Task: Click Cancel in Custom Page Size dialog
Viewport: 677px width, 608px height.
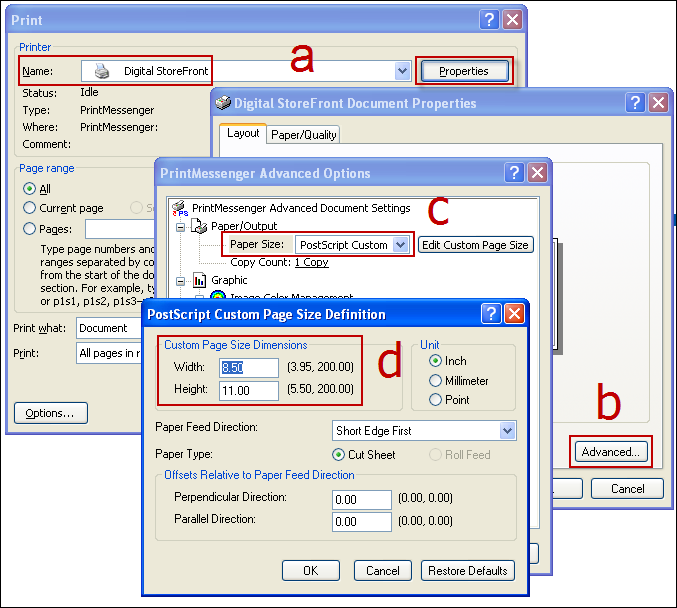Action: coord(383,571)
